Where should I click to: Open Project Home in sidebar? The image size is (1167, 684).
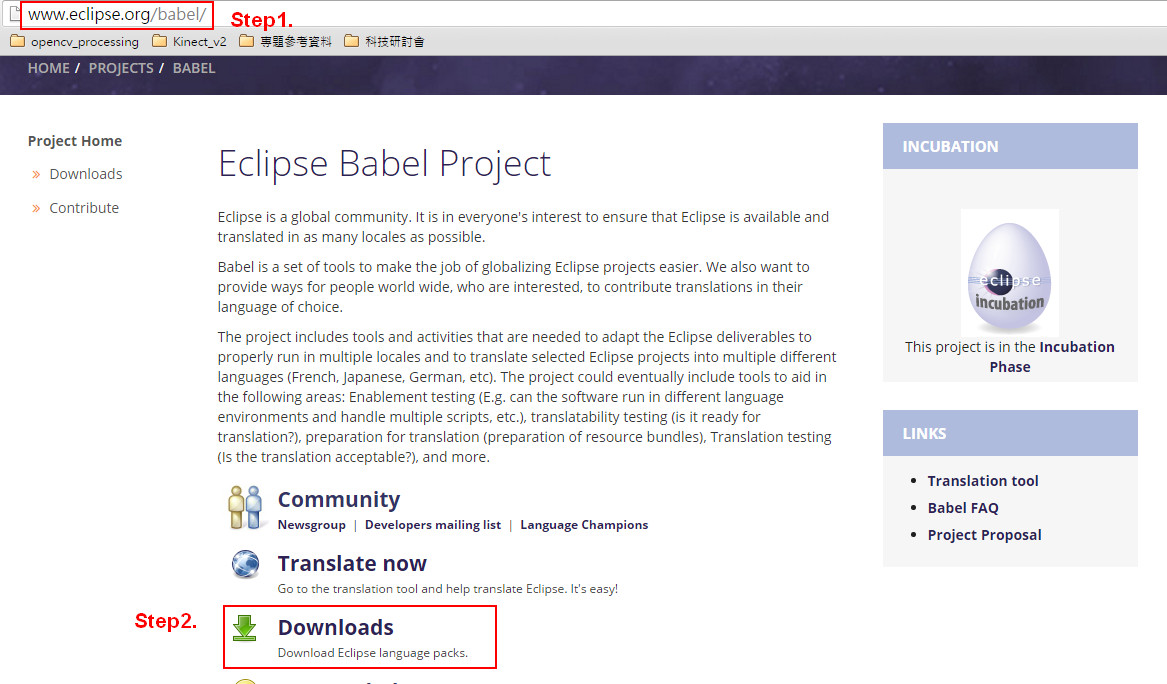pos(75,141)
